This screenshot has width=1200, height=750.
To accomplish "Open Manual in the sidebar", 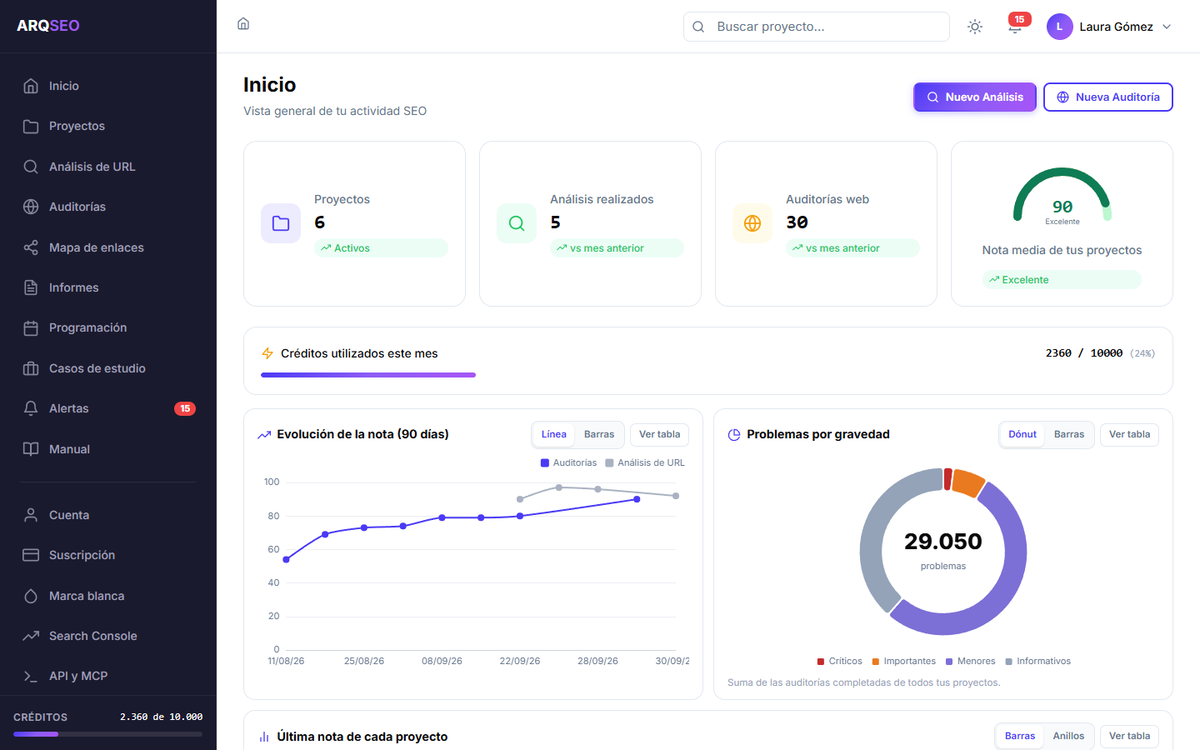I will [x=108, y=449].
